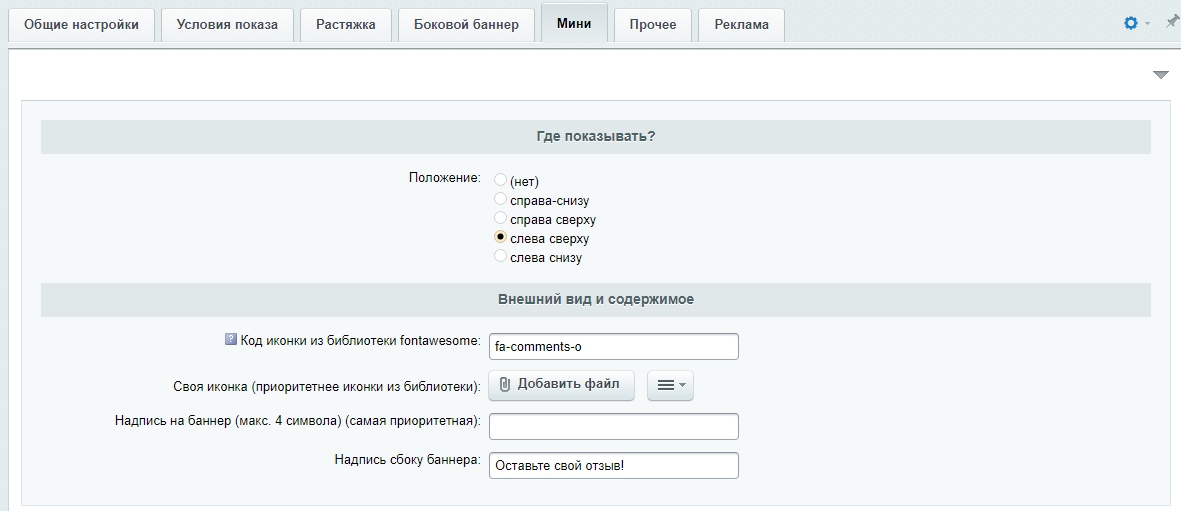Screen dimensions: 1181x511
Task: Focus the empty banner caption field
Action: [613, 426]
